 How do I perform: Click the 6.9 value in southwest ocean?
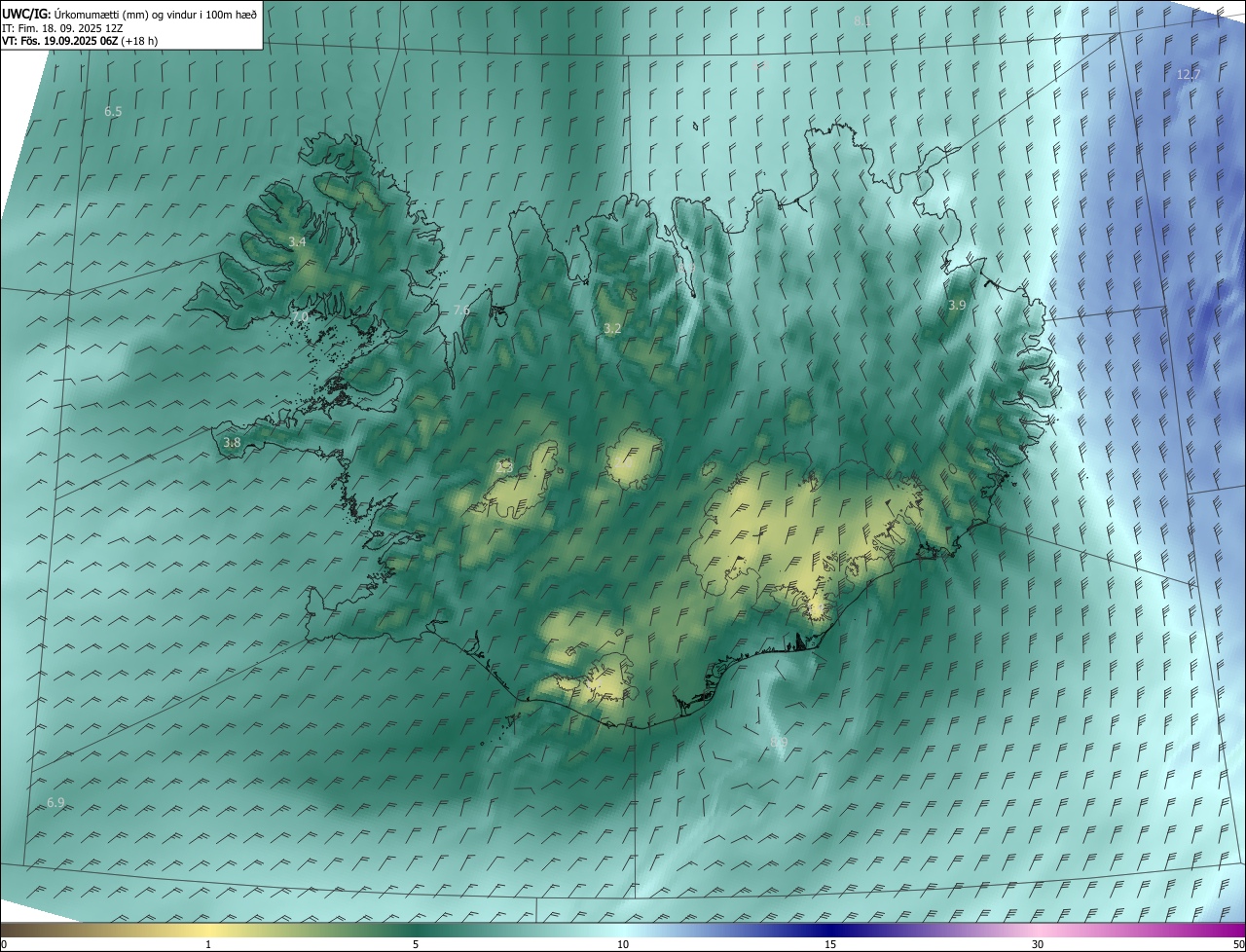coord(55,802)
